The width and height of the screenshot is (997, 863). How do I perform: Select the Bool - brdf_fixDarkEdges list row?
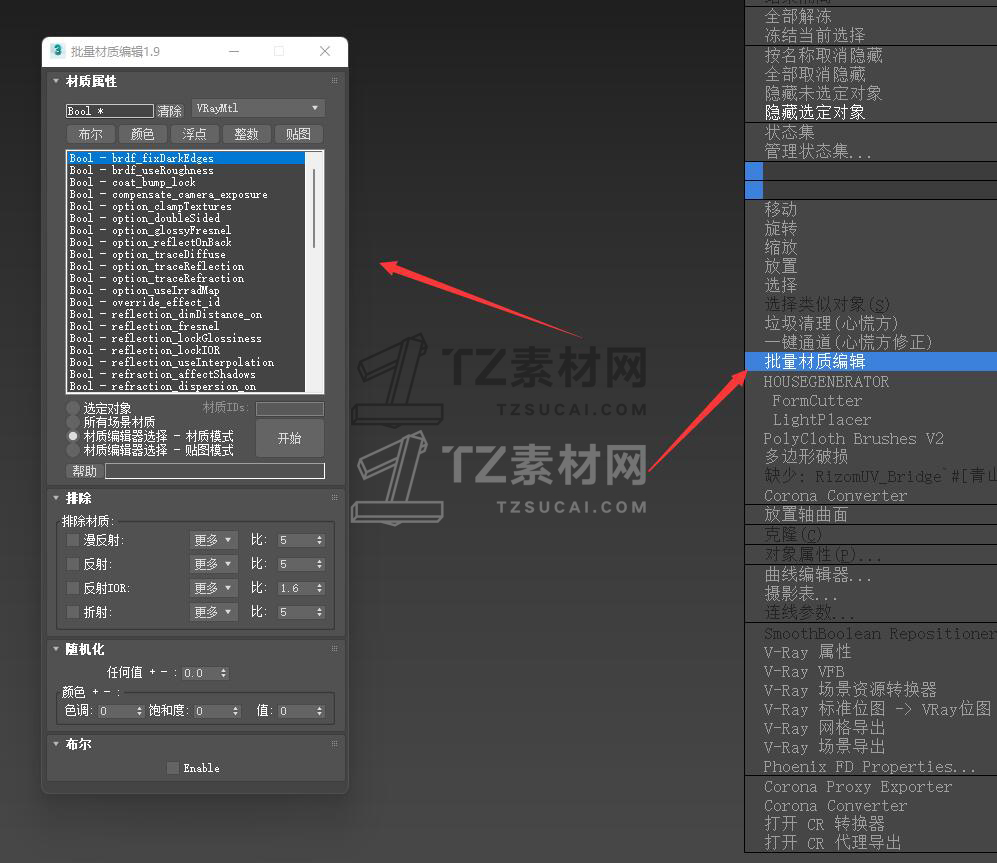(186, 158)
